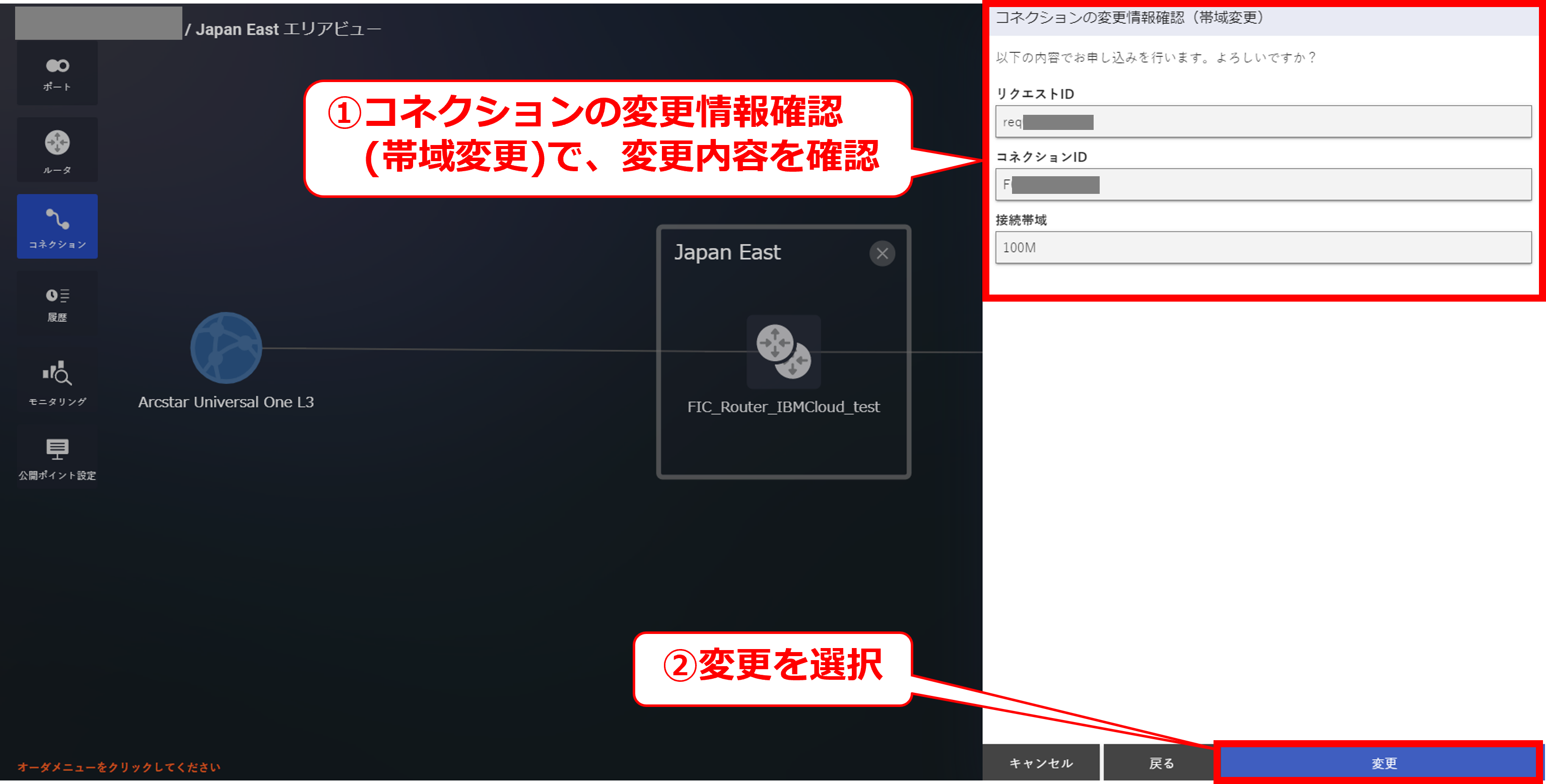Click the Japan East box title
1546x784 pixels.
pos(727,253)
